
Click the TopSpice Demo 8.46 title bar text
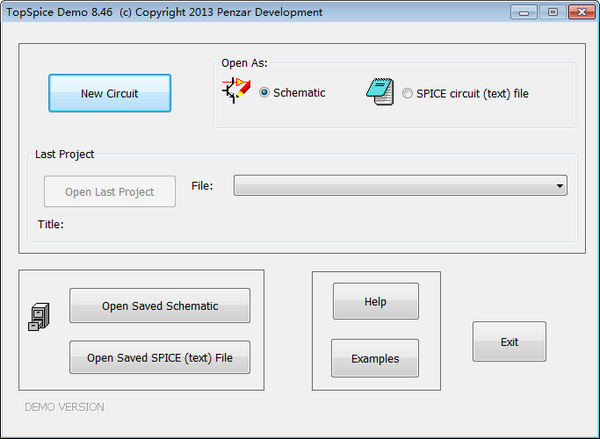(x=165, y=12)
